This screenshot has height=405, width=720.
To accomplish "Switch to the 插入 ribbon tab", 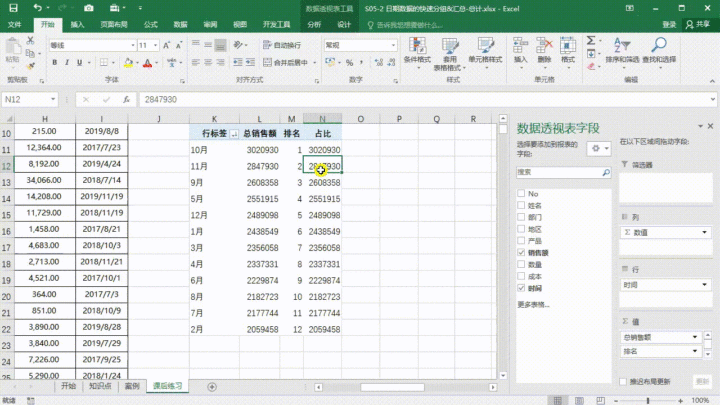I will tap(77, 24).
